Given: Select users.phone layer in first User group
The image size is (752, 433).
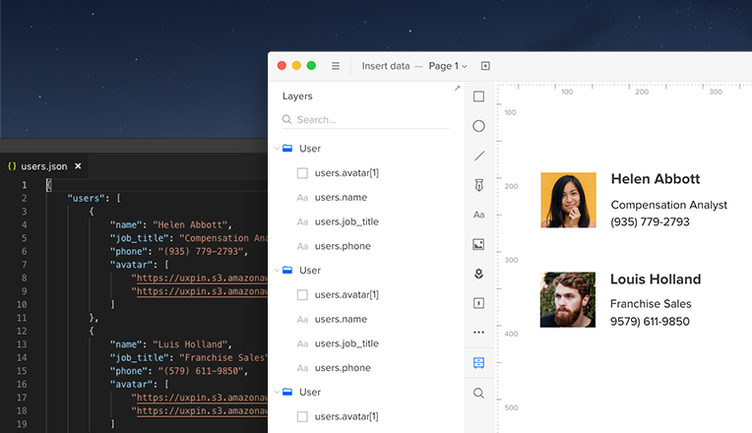Looking at the screenshot, I should pos(342,246).
